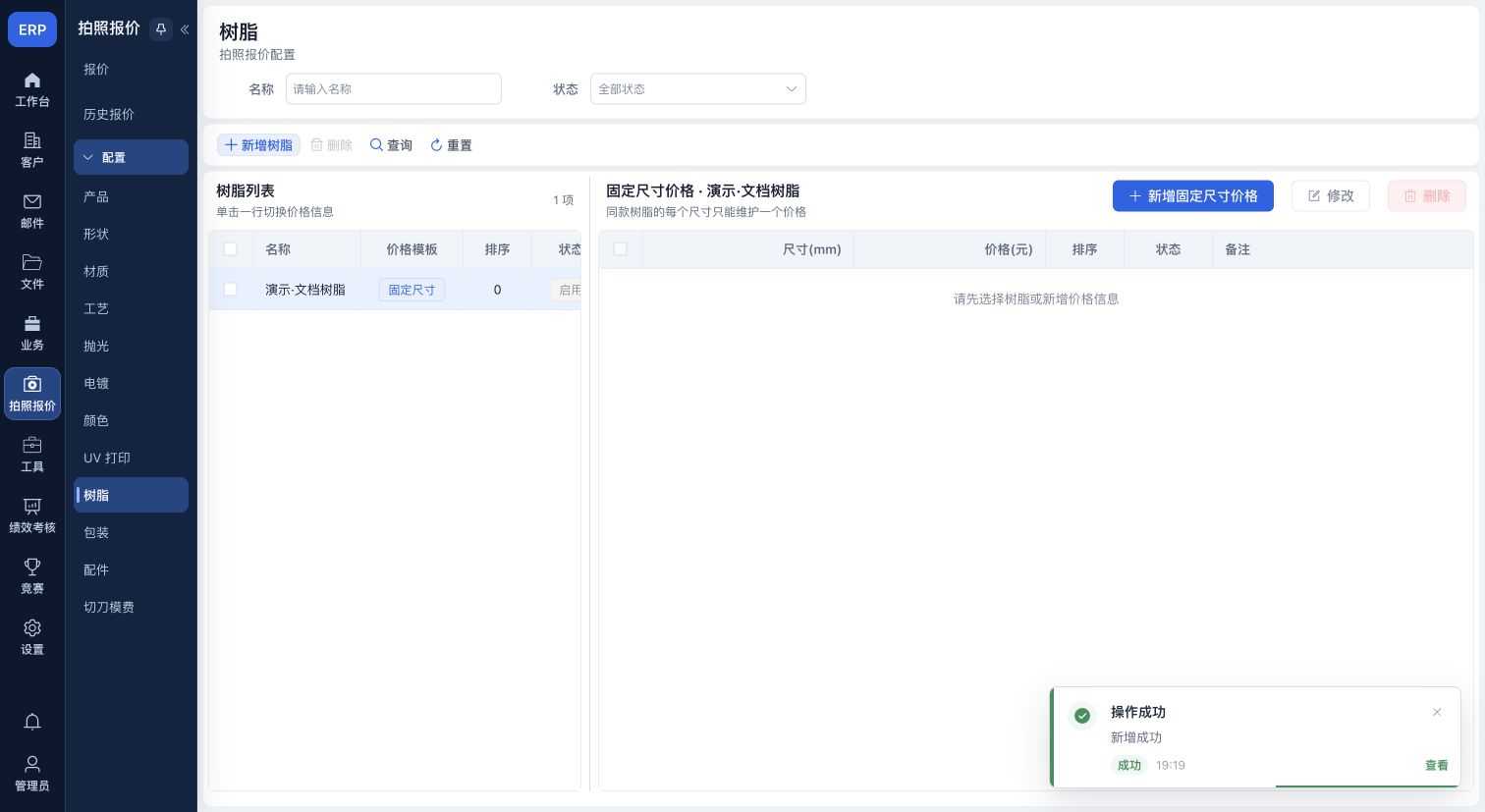Click 新增树脂 toolbar button
This screenshot has width=1485, height=812.
(x=258, y=145)
